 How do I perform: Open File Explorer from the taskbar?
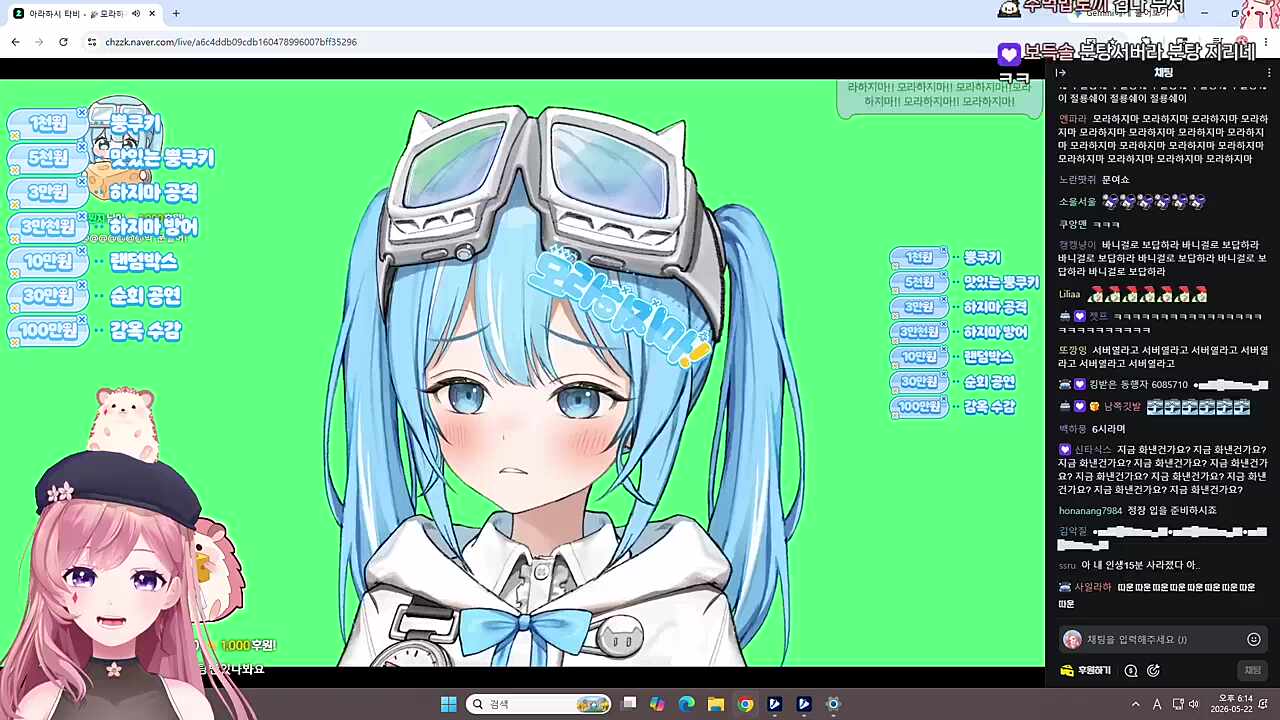[x=716, y=704]
